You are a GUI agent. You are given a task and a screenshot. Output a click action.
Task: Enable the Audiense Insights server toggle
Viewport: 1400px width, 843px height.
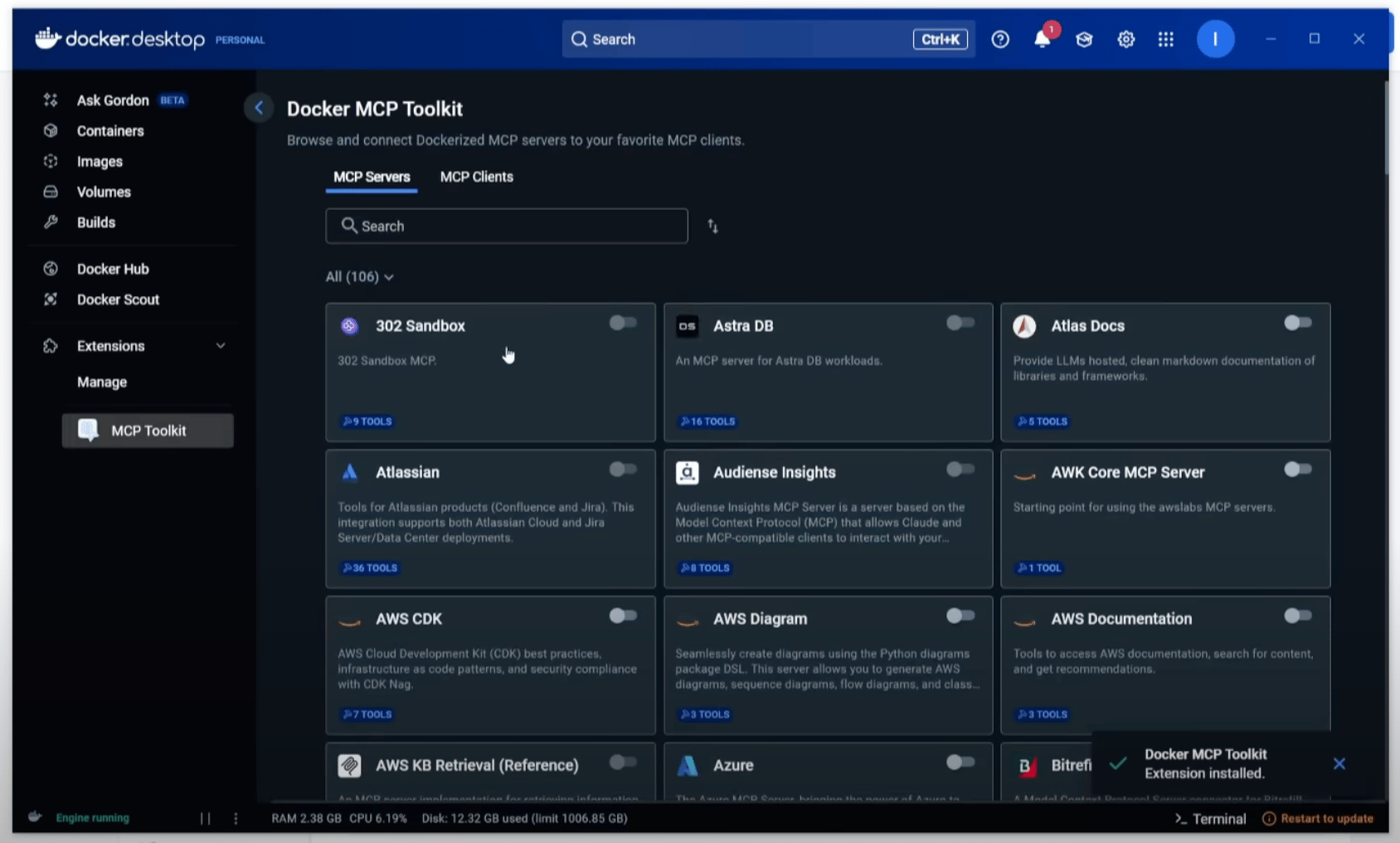click(960, 470)
